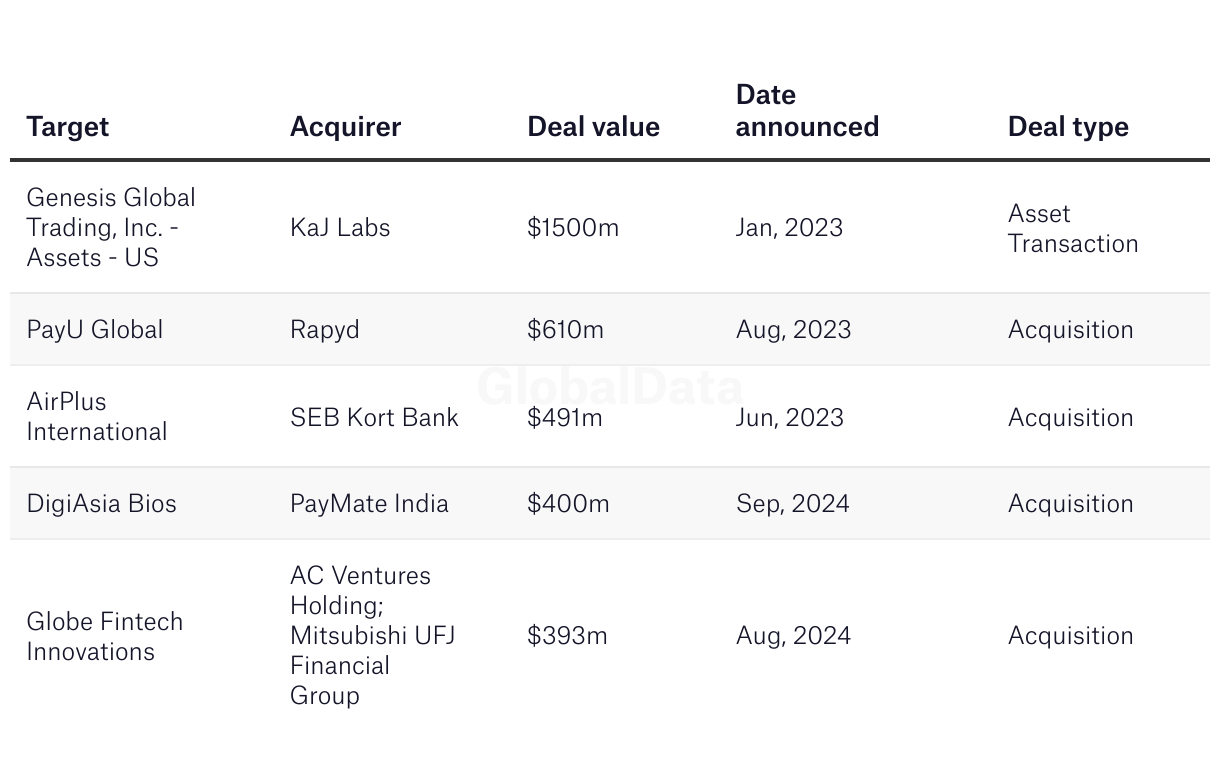Click the Target column header

(67, 127)
